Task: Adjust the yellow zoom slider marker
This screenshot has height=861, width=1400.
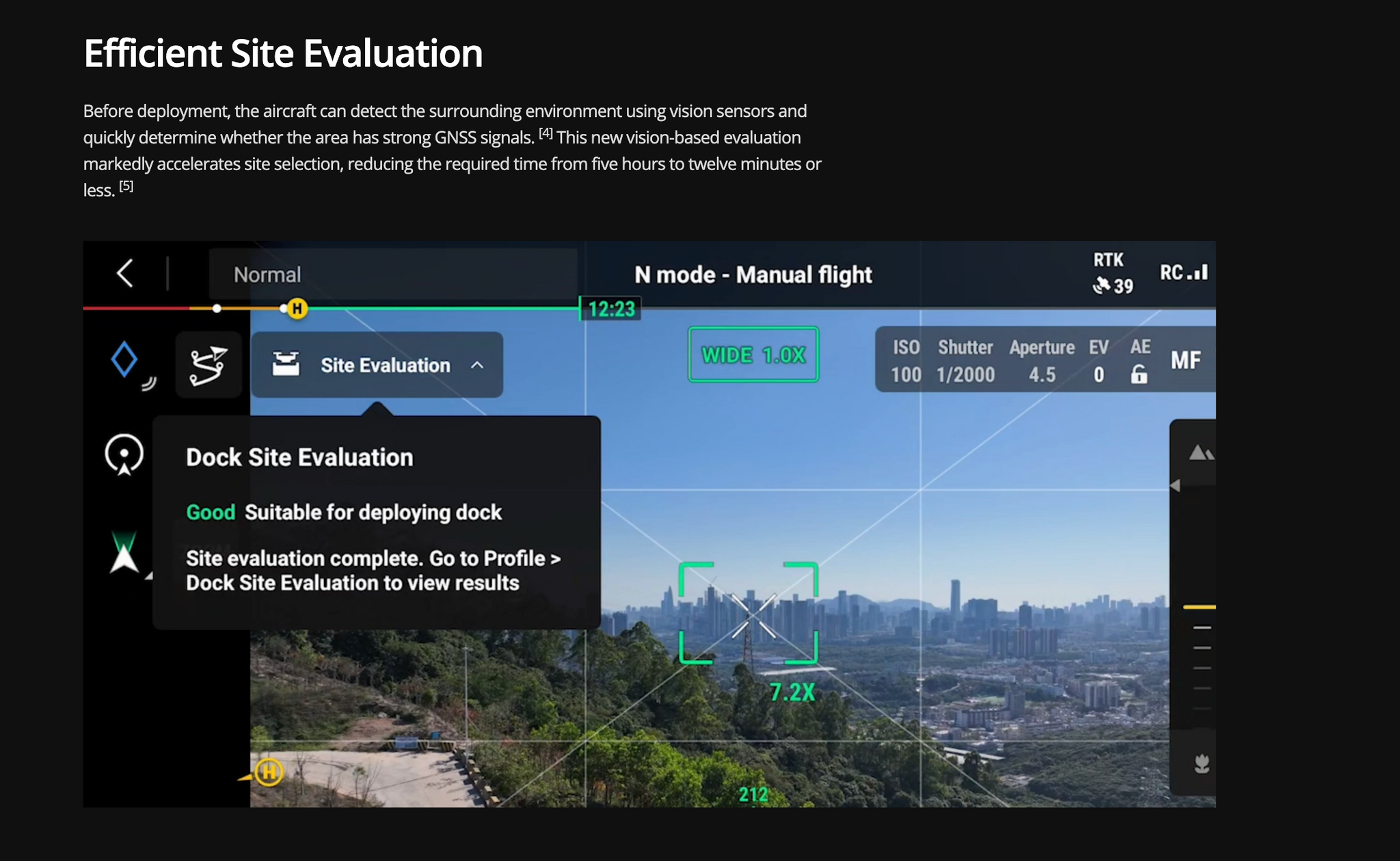Action: click(x=1200, y=607)
